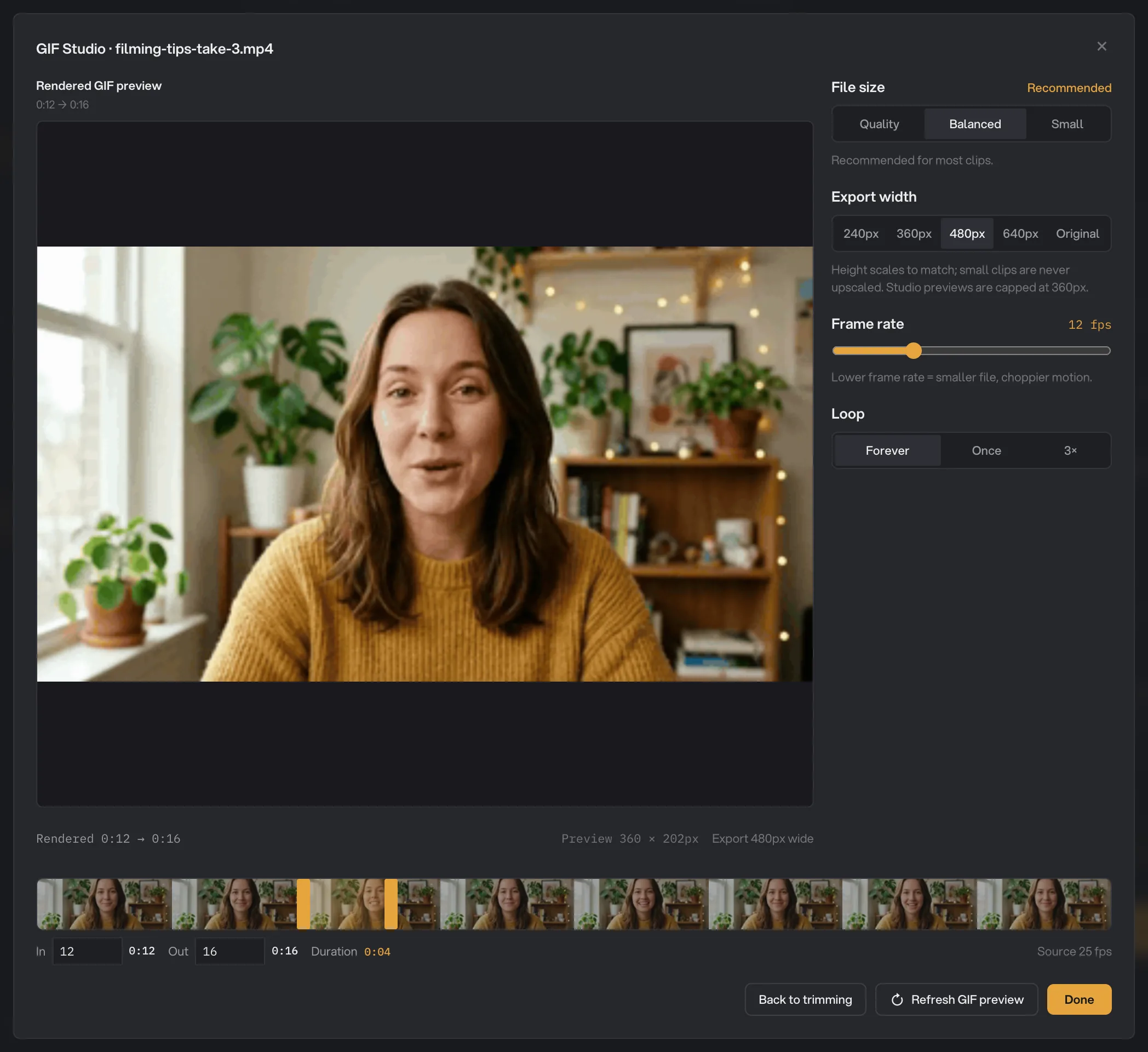Click the In time input field
Screen dimensions: 1148x1052
[87, 951]
